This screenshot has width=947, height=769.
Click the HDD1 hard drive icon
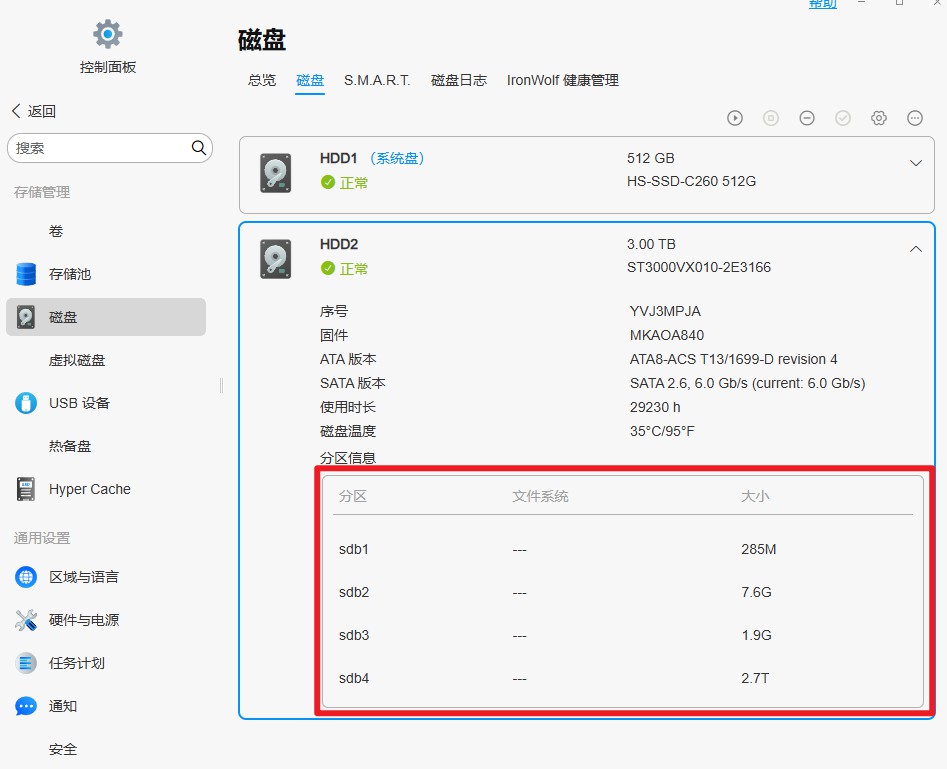click(275, 173)
